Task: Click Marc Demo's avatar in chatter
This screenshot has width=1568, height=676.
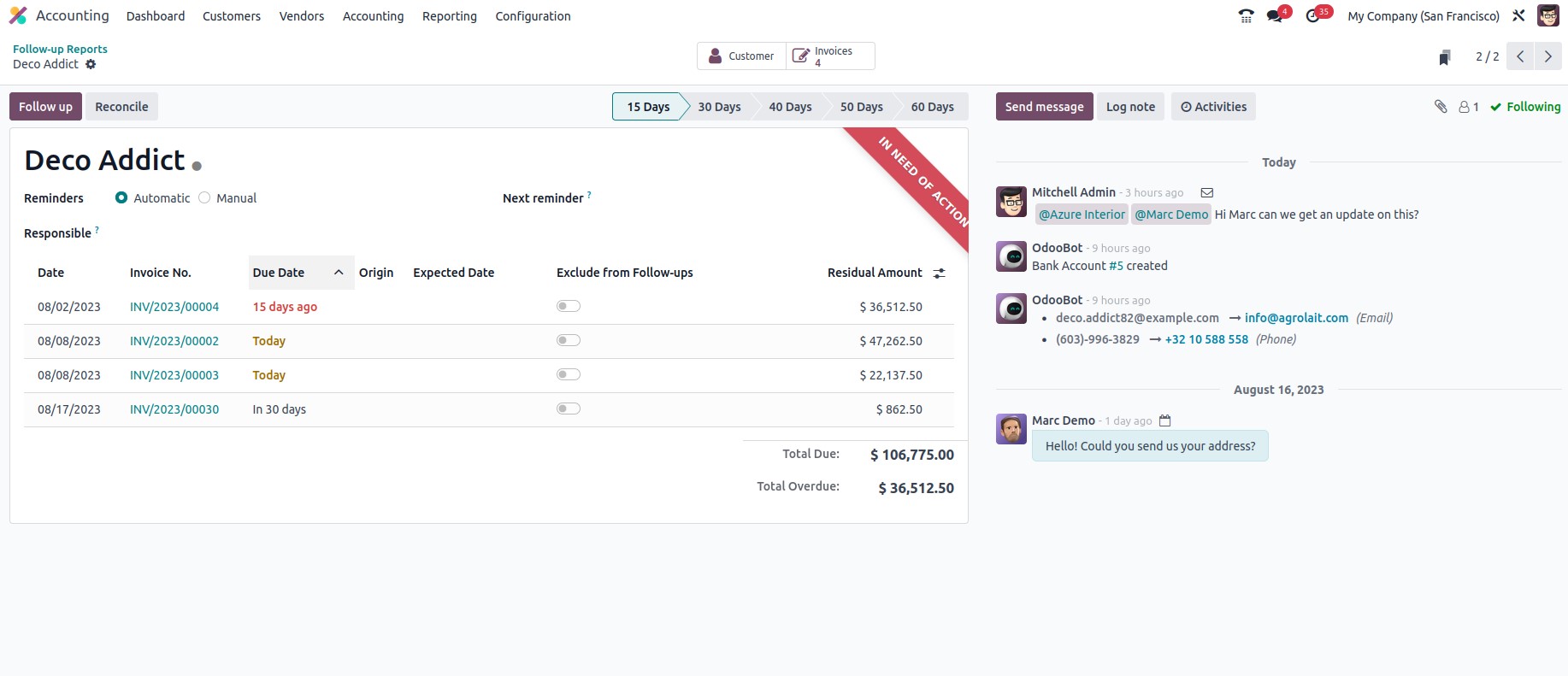Action: (1011, 429)
